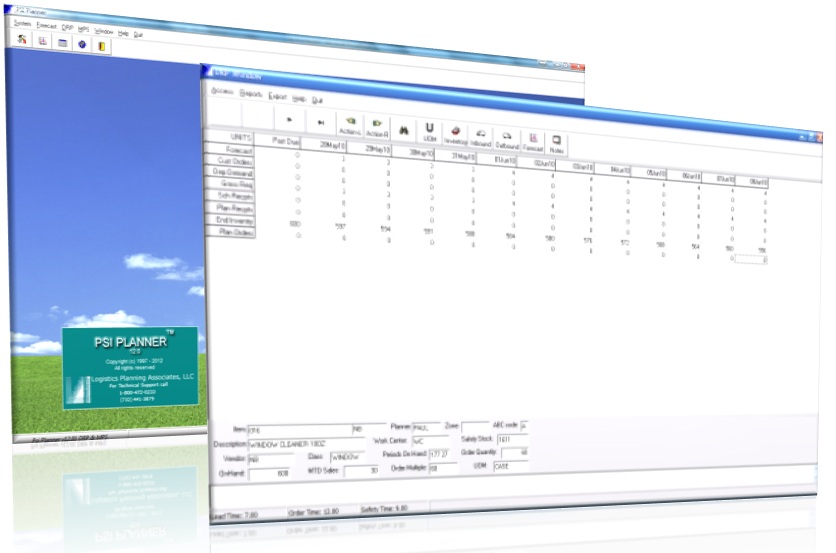Click the Periods On Hand field
Screen dimensions: 836x553
(x=440, y=454)
